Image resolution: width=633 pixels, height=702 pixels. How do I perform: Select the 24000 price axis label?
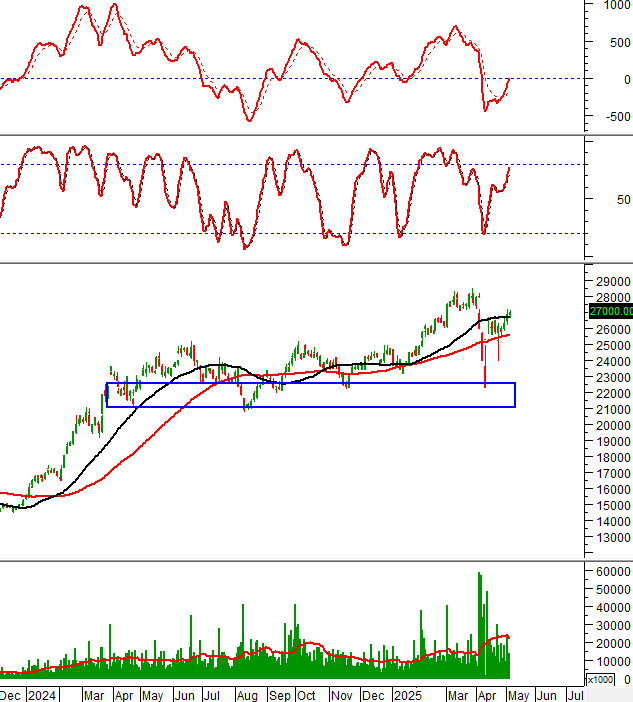pos(613,361)
